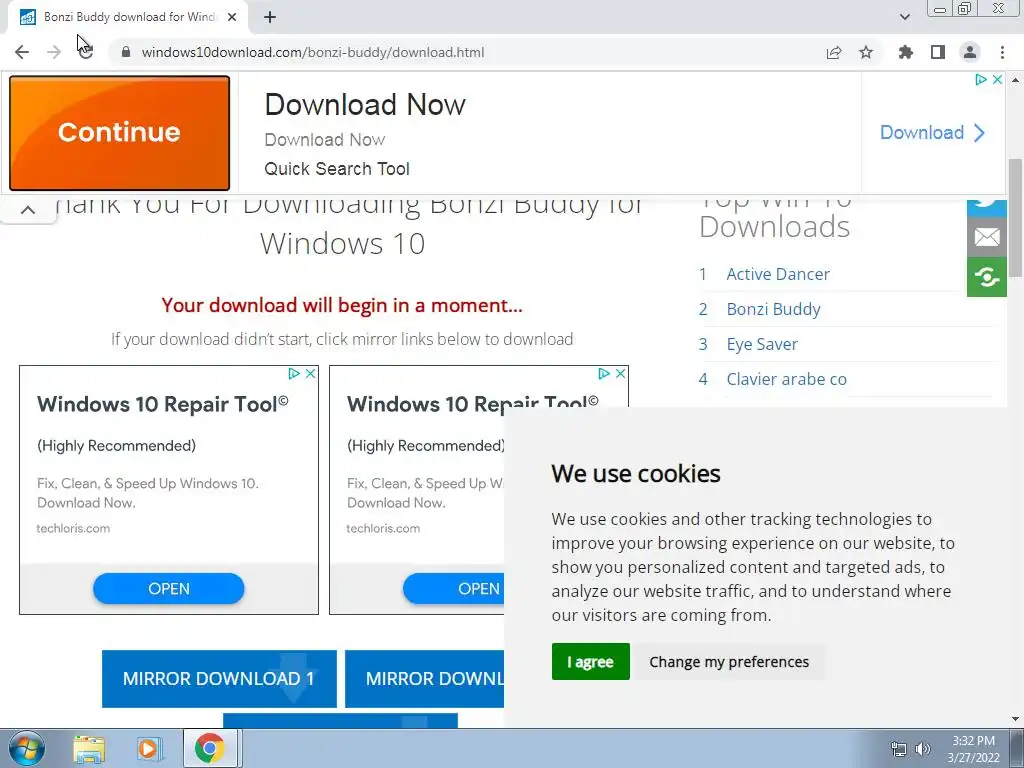Image resolution: width=1024 pixels, height=768 pixels.
Task: Click the scrollbar down arrow
Action: (x=1015, y=719)
